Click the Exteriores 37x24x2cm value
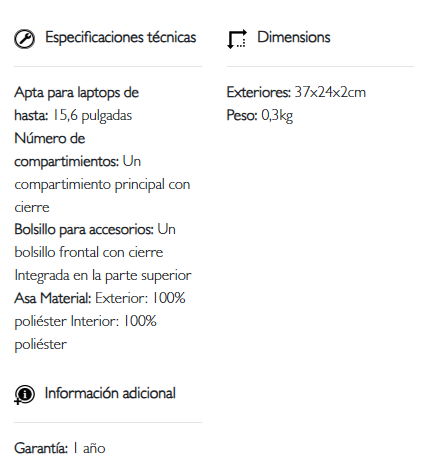This screenshot has height=476, width=426. point(330,92)
